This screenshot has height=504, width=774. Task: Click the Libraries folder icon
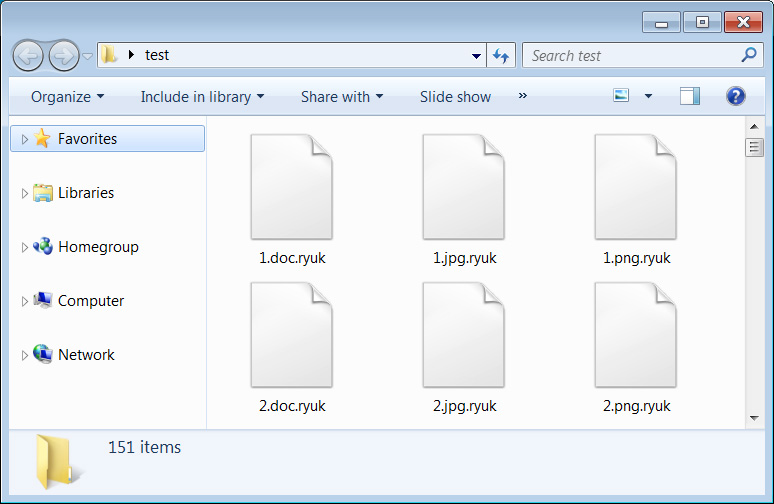tap(42, 193)
